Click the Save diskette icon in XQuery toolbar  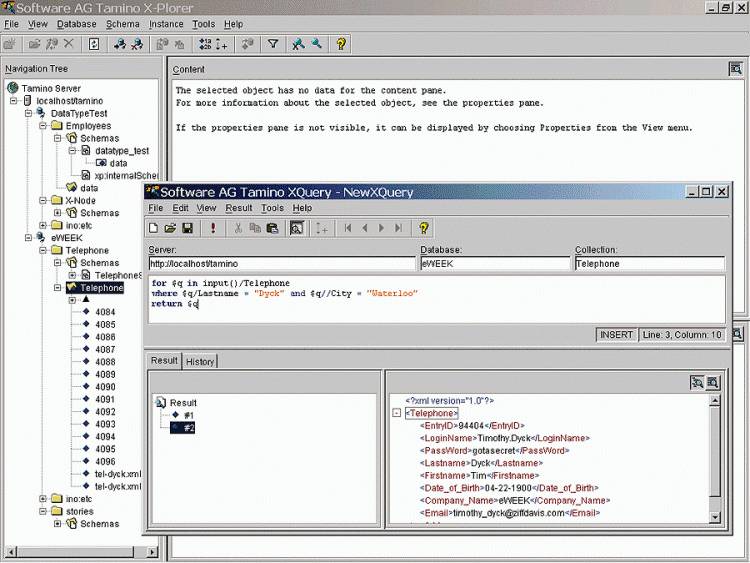point(188,228)
